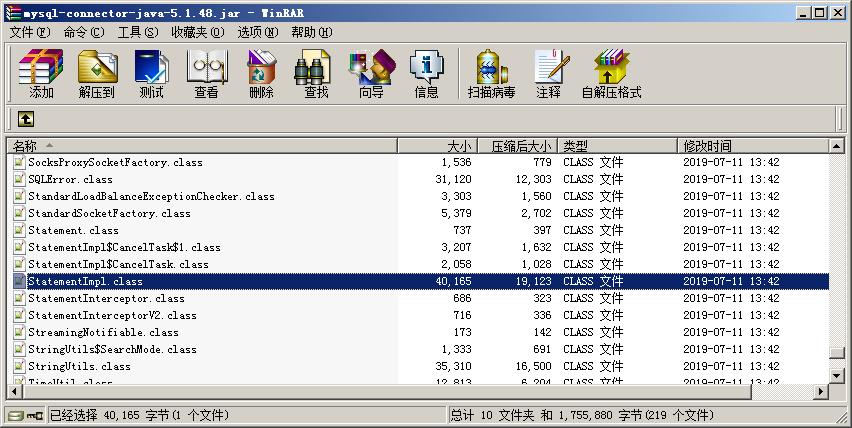Click horizontal scrollbar left arrow
The width and height of the screenshot is (852, 428).
15,391
